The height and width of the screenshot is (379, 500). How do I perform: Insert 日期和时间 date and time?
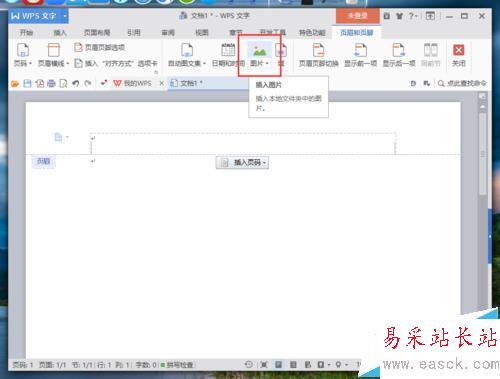[228, 55]
